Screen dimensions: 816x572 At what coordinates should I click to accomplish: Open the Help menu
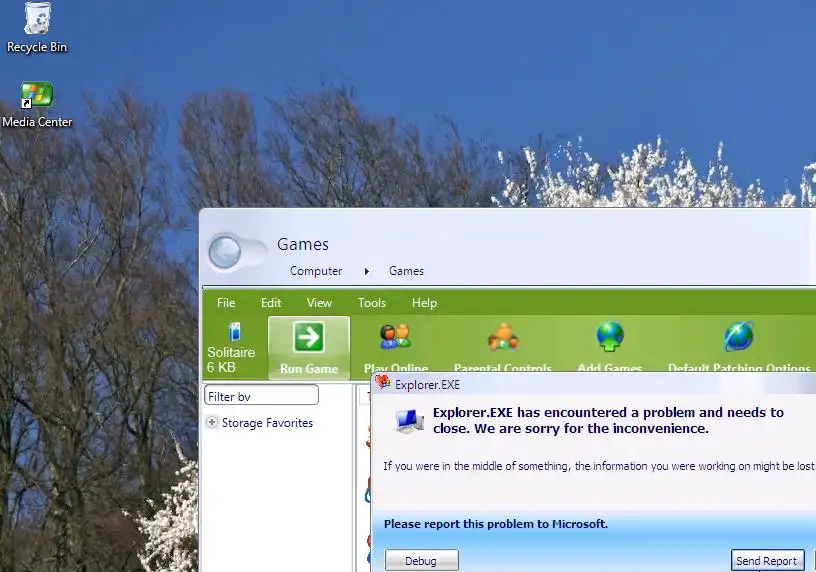coord(424,303)
